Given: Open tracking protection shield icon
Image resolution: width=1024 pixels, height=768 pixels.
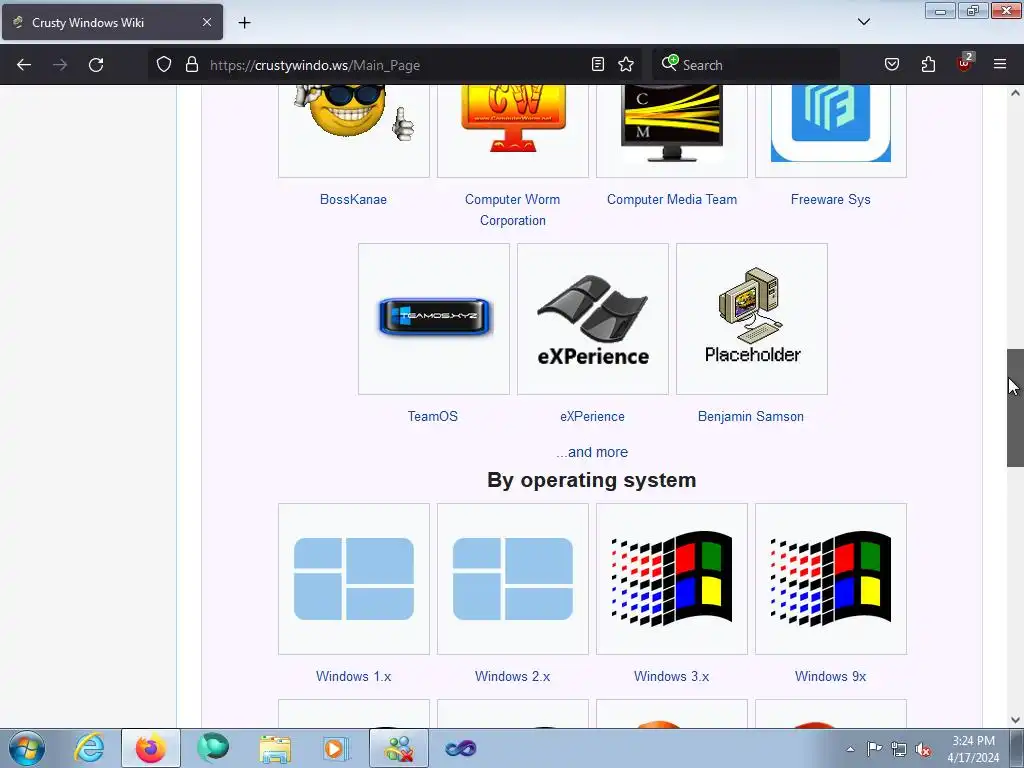Looking at the screenshot, I should coord(164,64).
